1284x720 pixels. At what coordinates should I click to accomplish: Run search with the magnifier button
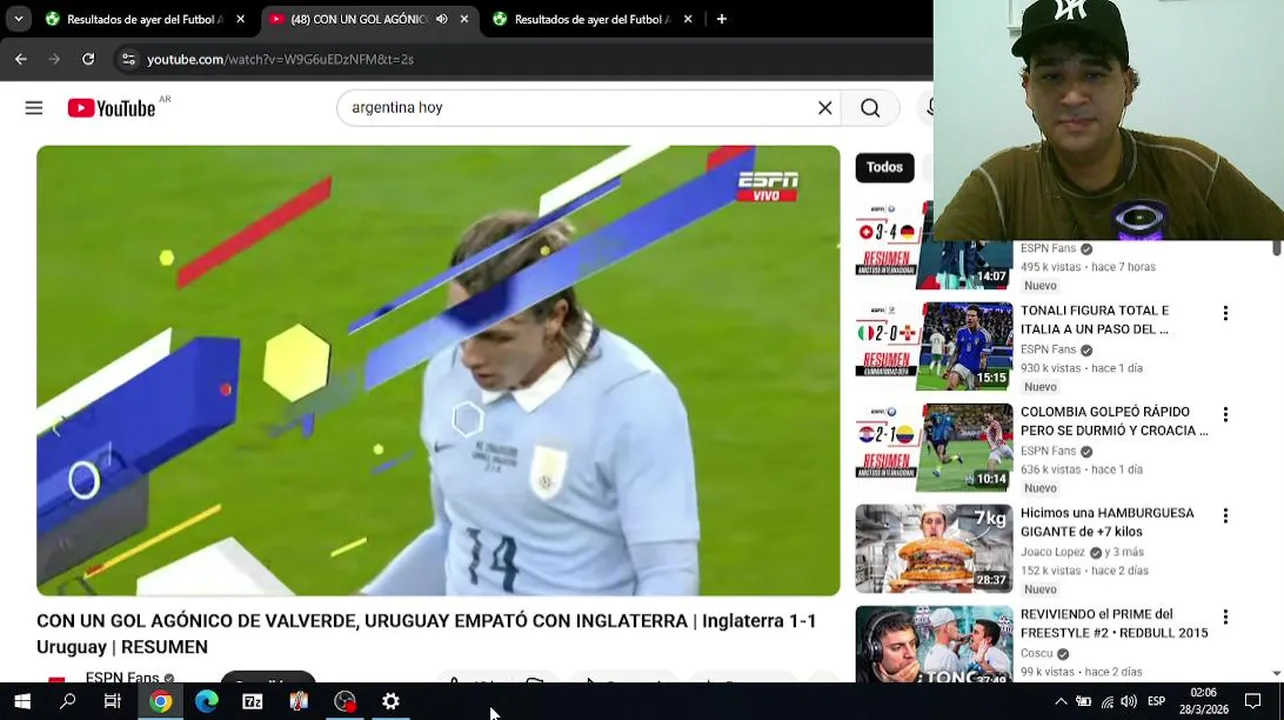point(870,108)
